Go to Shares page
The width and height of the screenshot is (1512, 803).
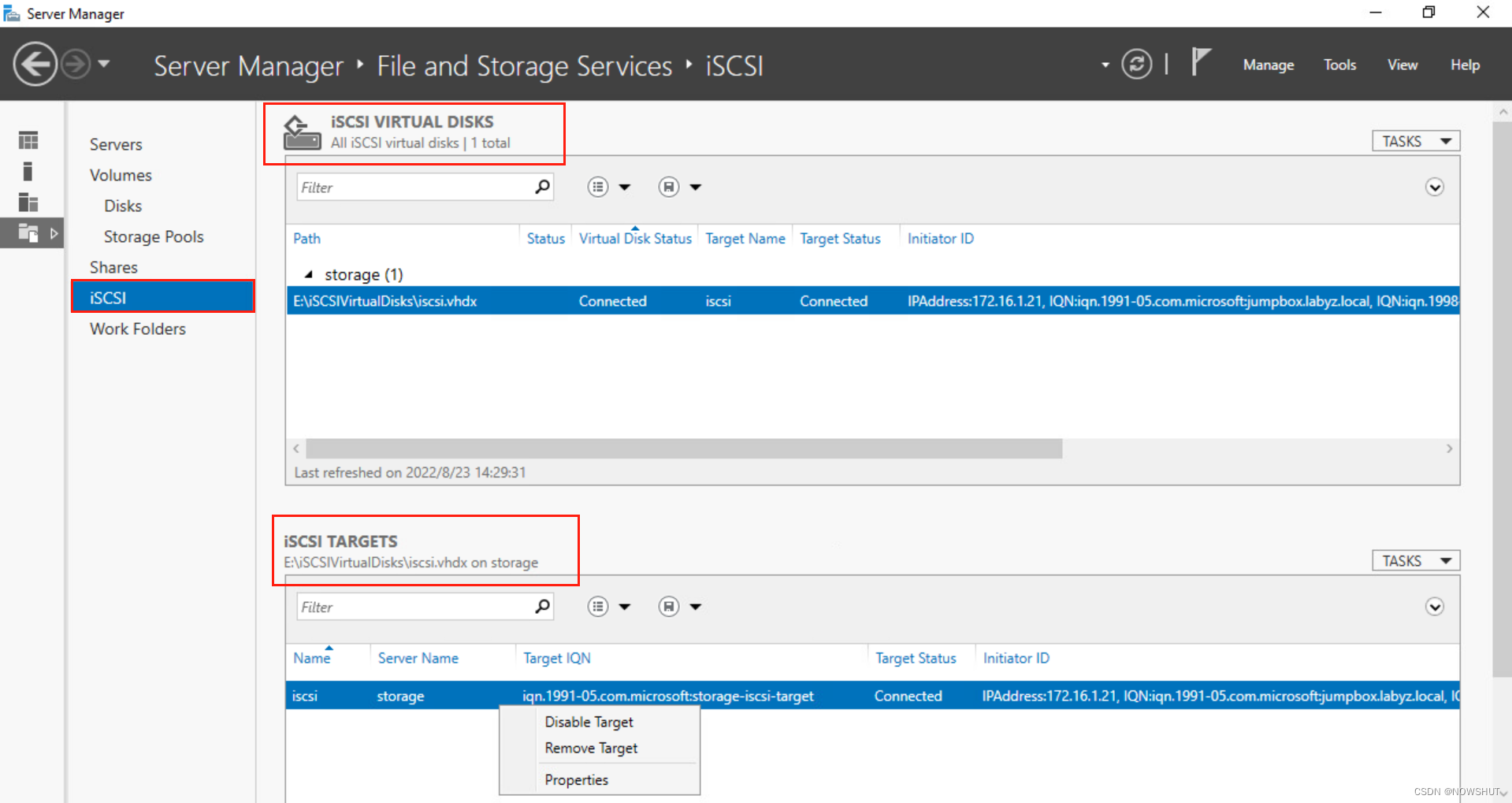pyautogui.click(x=113, y=267)
